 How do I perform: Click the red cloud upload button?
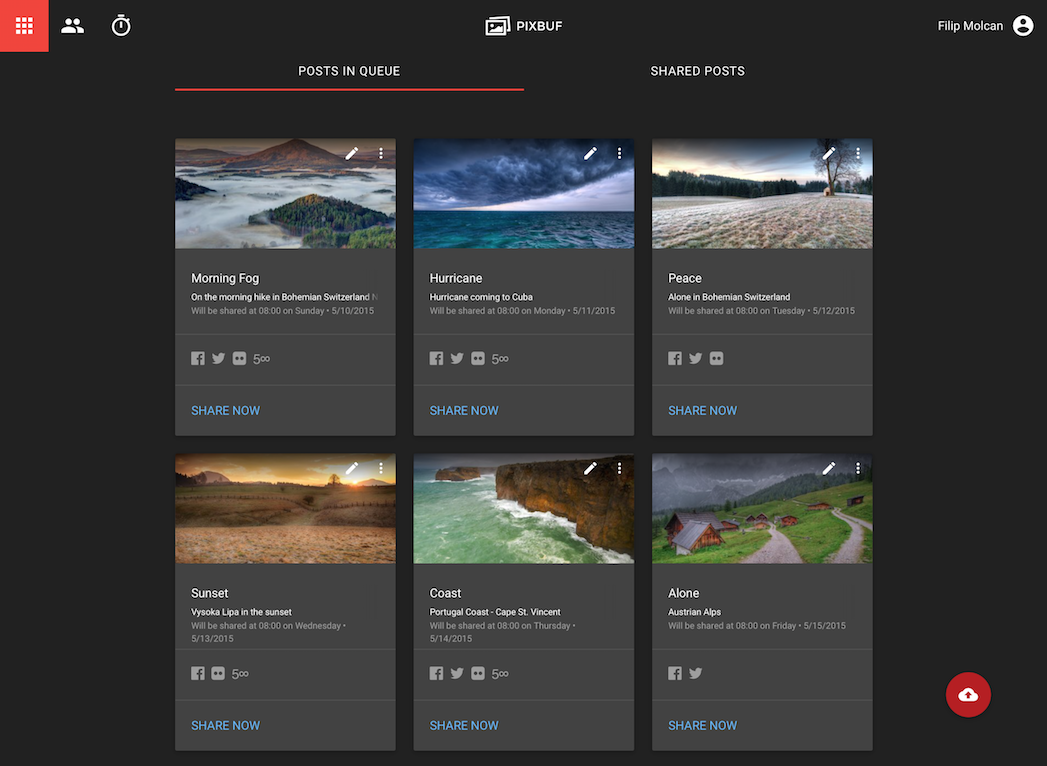pos(967,695)
